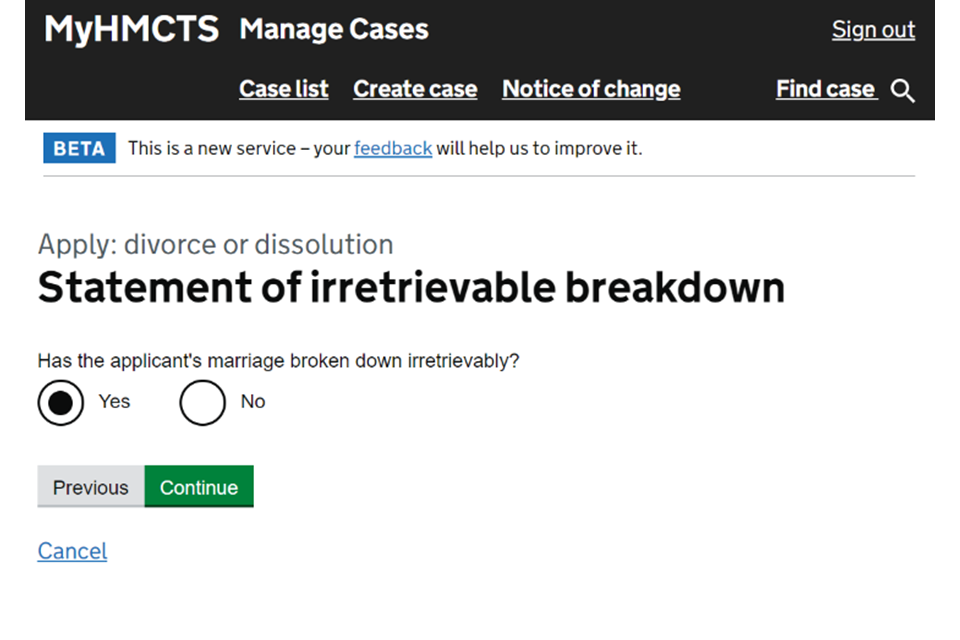Click the Statement of irretrievable breakdown heading
Viewport: 960px width, 640px height.
(411, 288)
